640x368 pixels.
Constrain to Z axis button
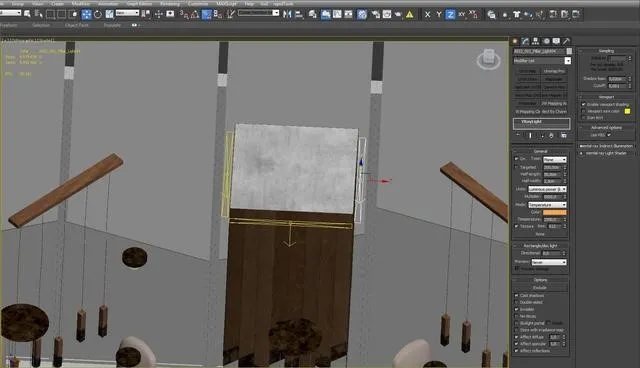(x=450, y=15)
